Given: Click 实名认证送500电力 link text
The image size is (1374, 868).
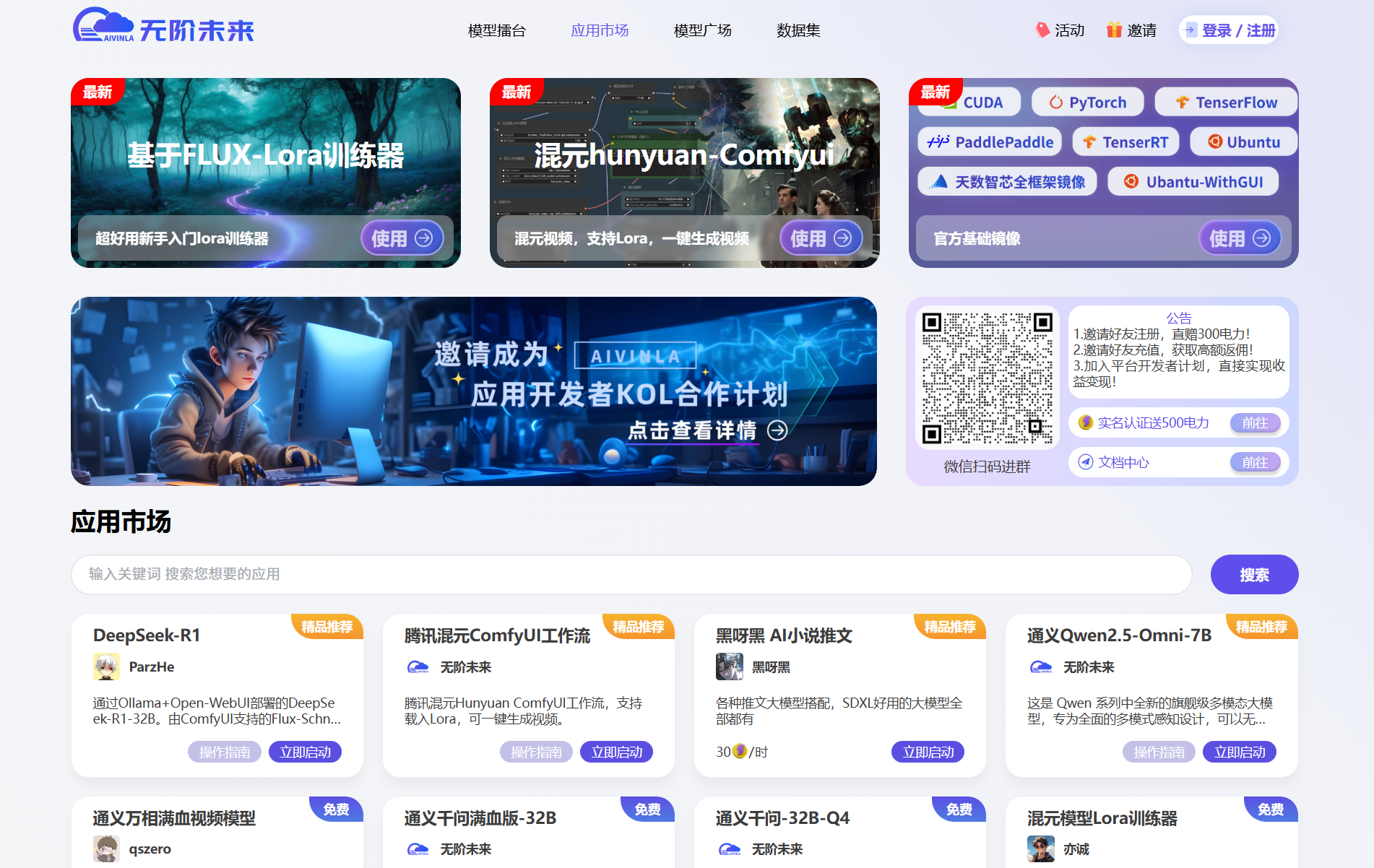Looking at the screenshot, I should point(1154,422).
